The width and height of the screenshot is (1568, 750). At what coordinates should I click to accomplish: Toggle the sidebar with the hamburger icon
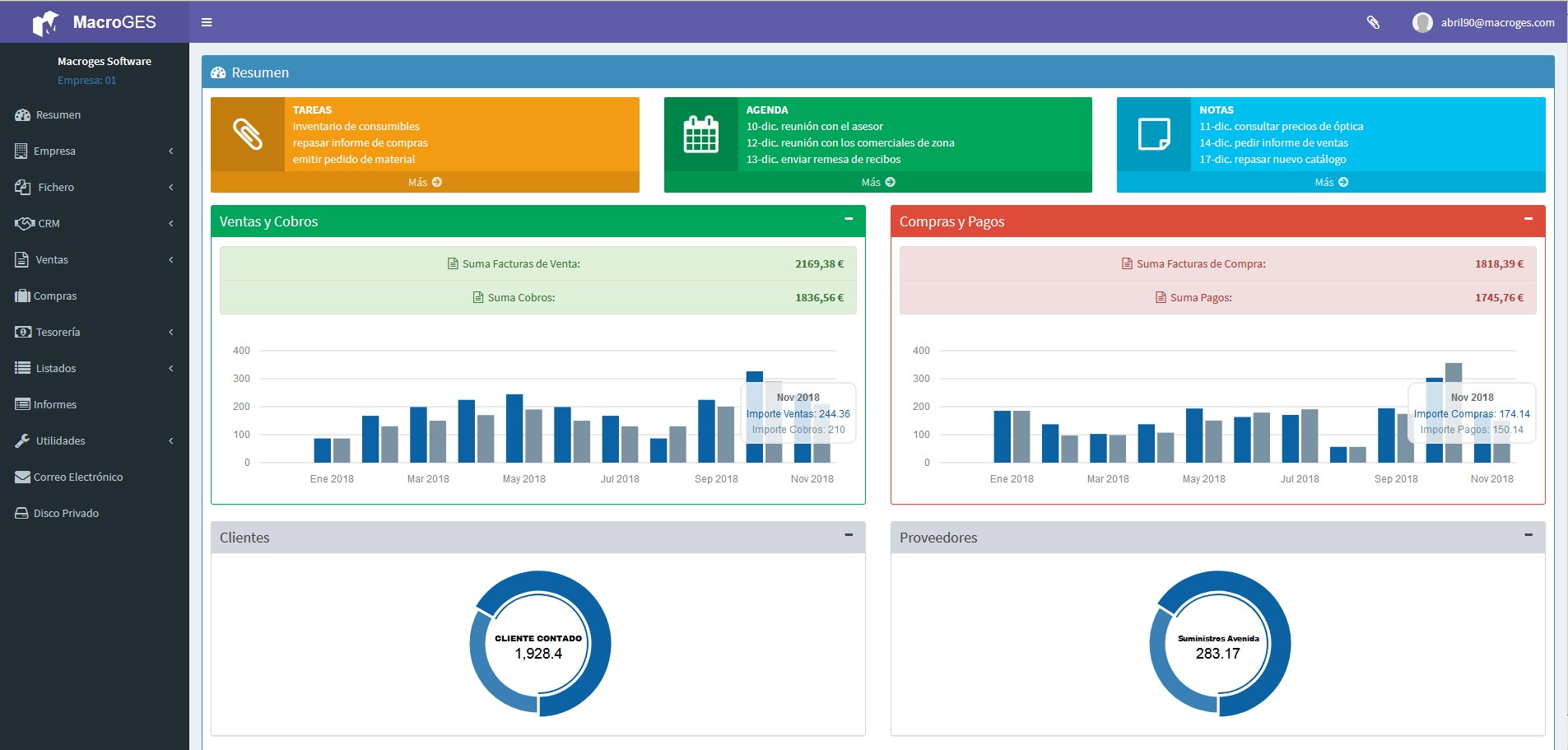point(207,22)
